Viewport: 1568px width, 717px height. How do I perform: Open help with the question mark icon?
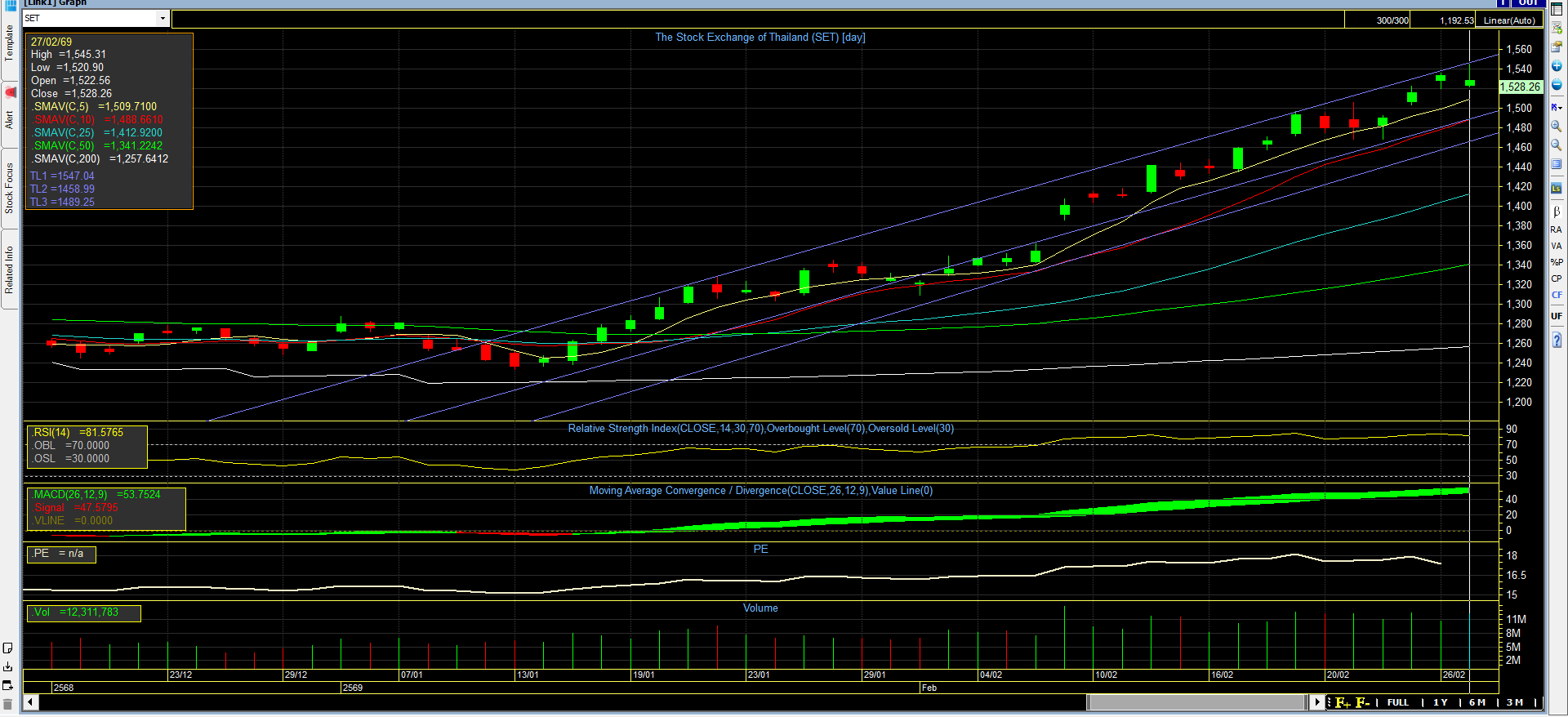coord(1557,340)
